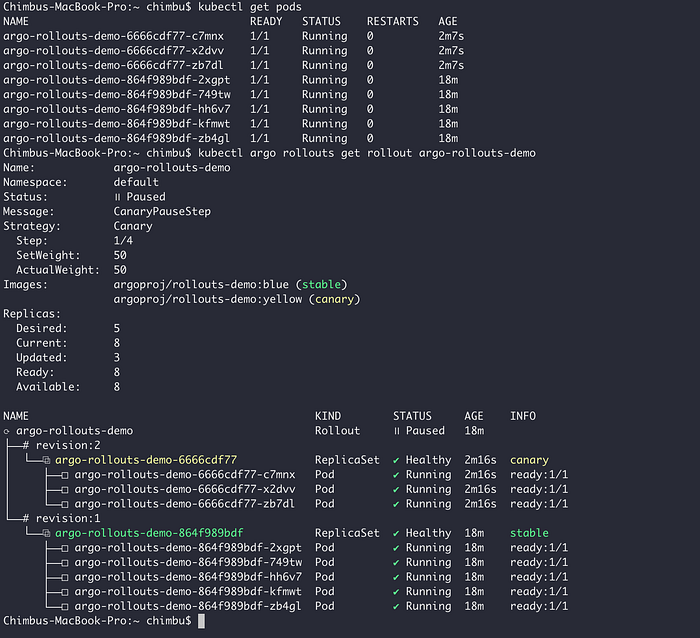Click the terminal cursor at the last prompt
The height and width of the screenshot is (638, 700).
coord(201,621)
